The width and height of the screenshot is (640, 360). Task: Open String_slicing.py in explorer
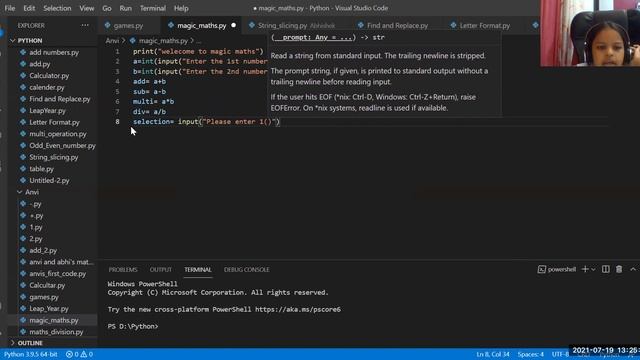(x=53, y=157)
